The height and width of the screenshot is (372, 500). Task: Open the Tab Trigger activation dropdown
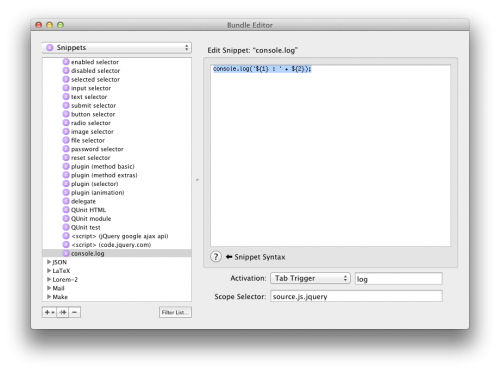coord(310,278)
